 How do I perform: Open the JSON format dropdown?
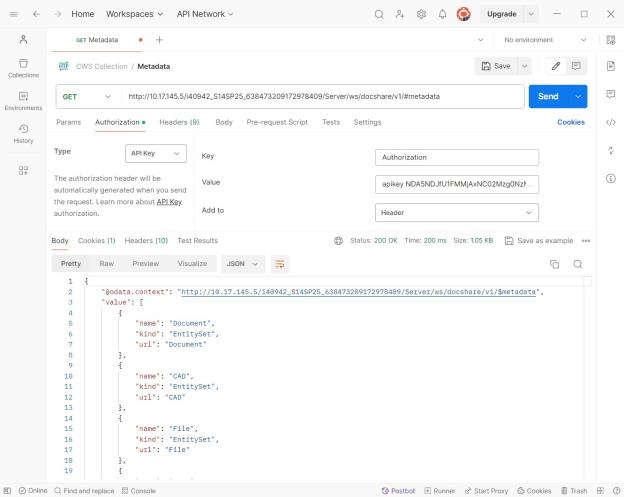pyautogui.click(x=243, y=264)
